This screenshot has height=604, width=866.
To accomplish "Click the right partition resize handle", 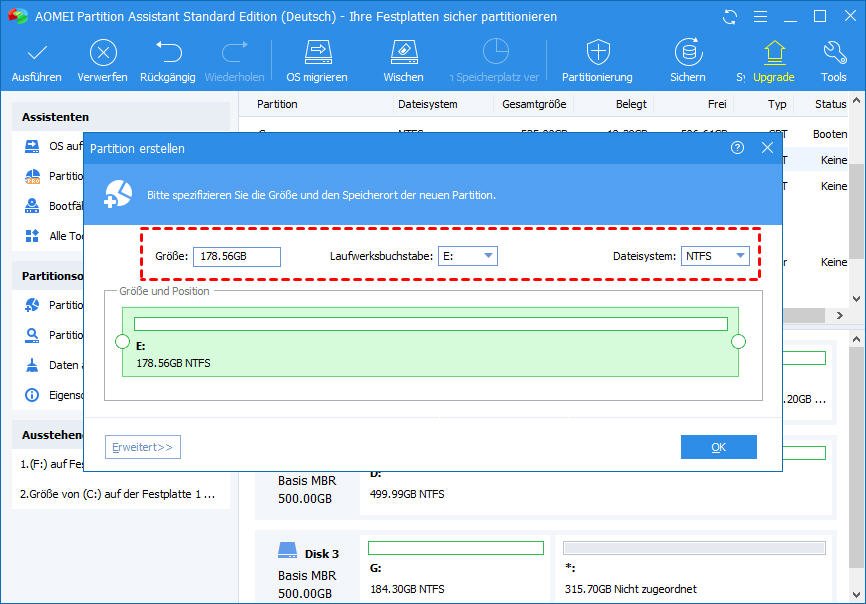I will pyautogui.click(x=738, y=342).
